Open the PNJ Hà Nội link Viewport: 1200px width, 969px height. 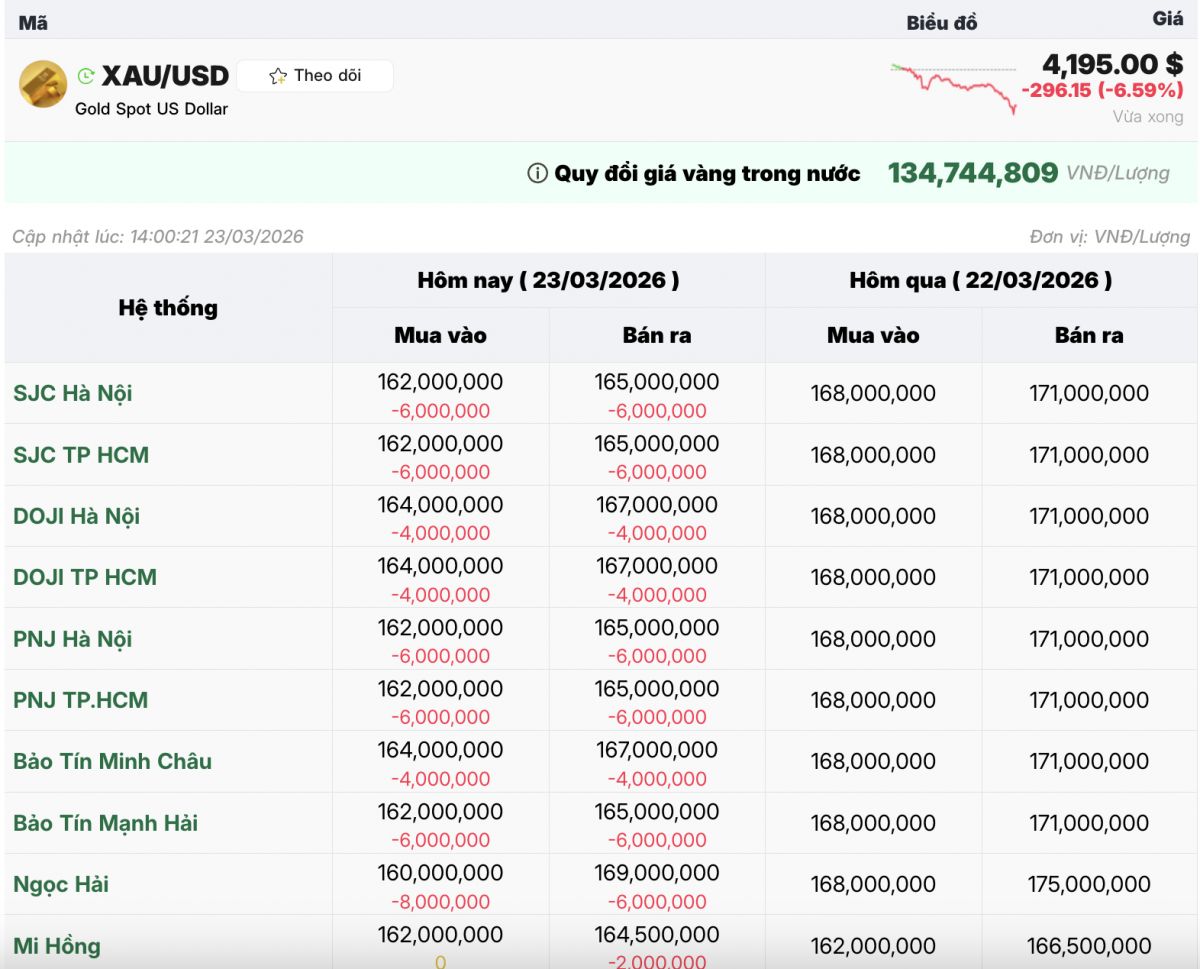tap(73, 639)
